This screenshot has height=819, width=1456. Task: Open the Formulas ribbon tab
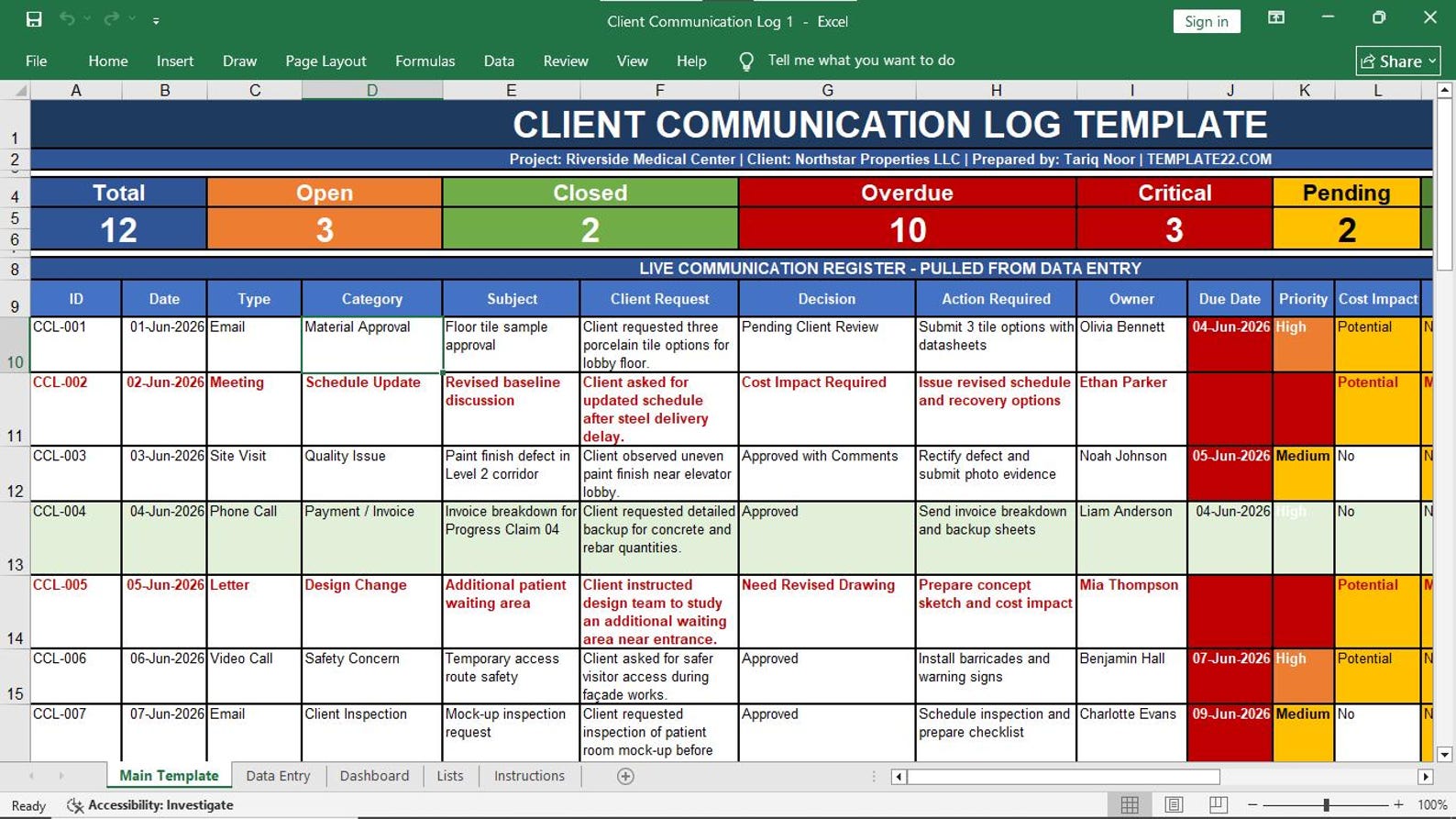[x=425, y=61]
